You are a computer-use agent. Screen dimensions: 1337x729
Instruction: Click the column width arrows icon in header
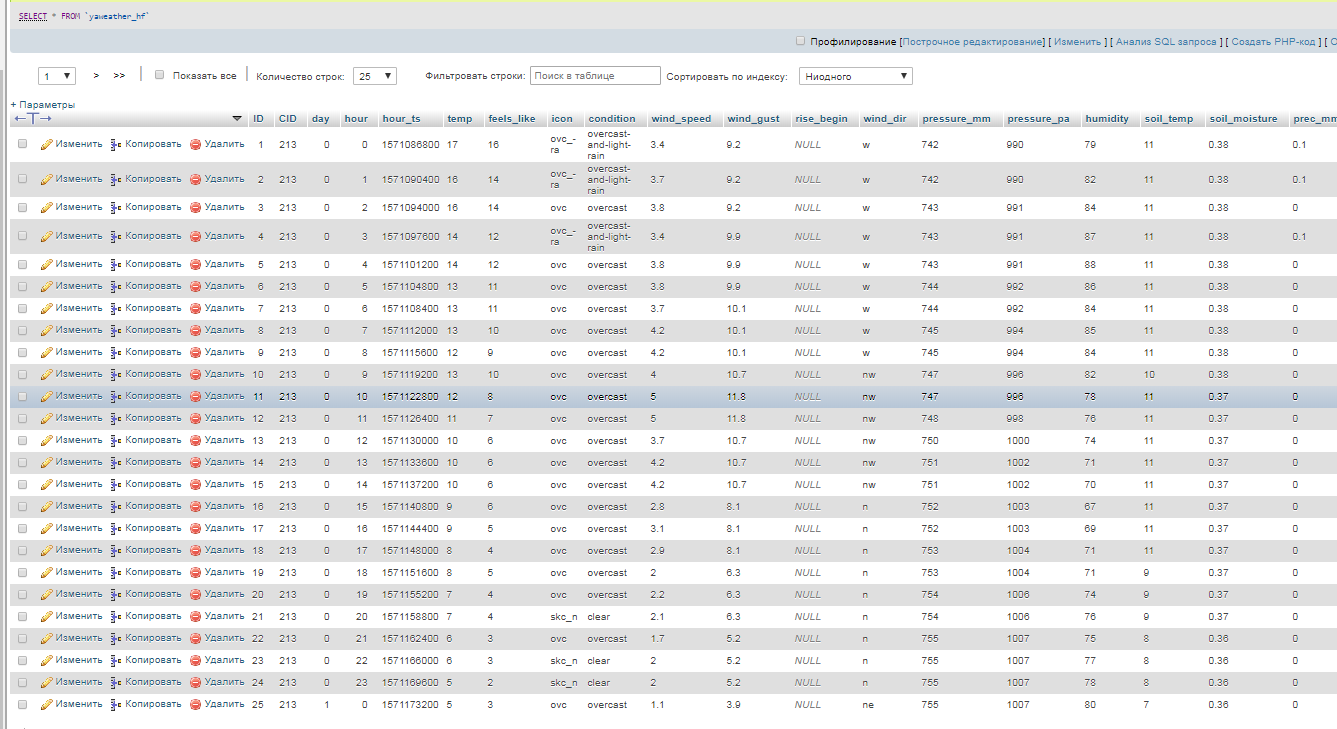pyautogui.click(x=33, y=119)
